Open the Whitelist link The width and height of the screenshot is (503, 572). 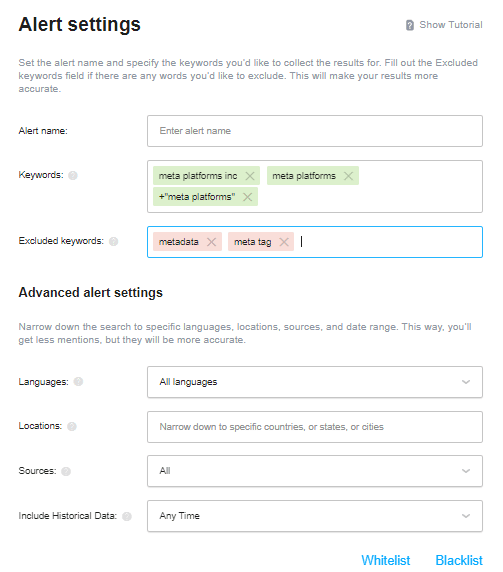[386, 560]
